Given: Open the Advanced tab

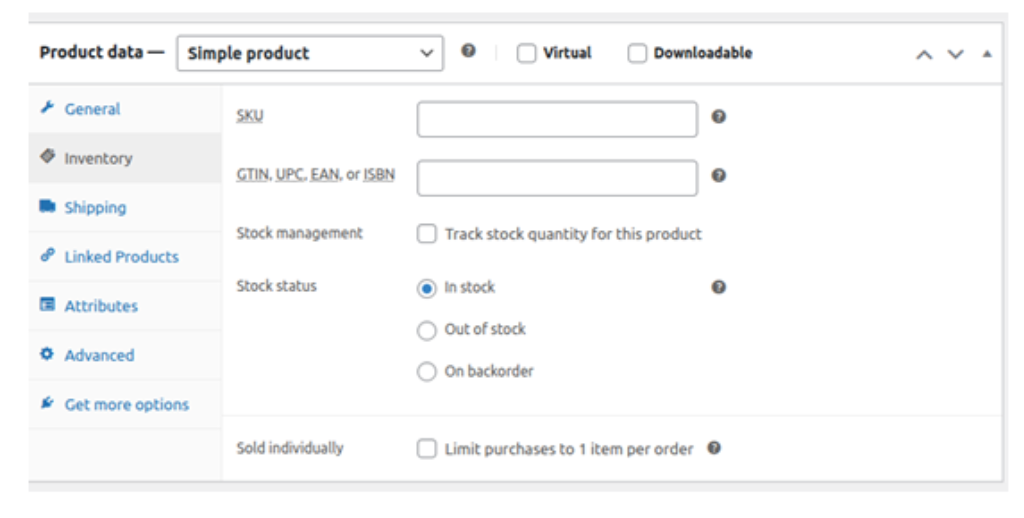Looking at the screenshot, I should 125,355.
